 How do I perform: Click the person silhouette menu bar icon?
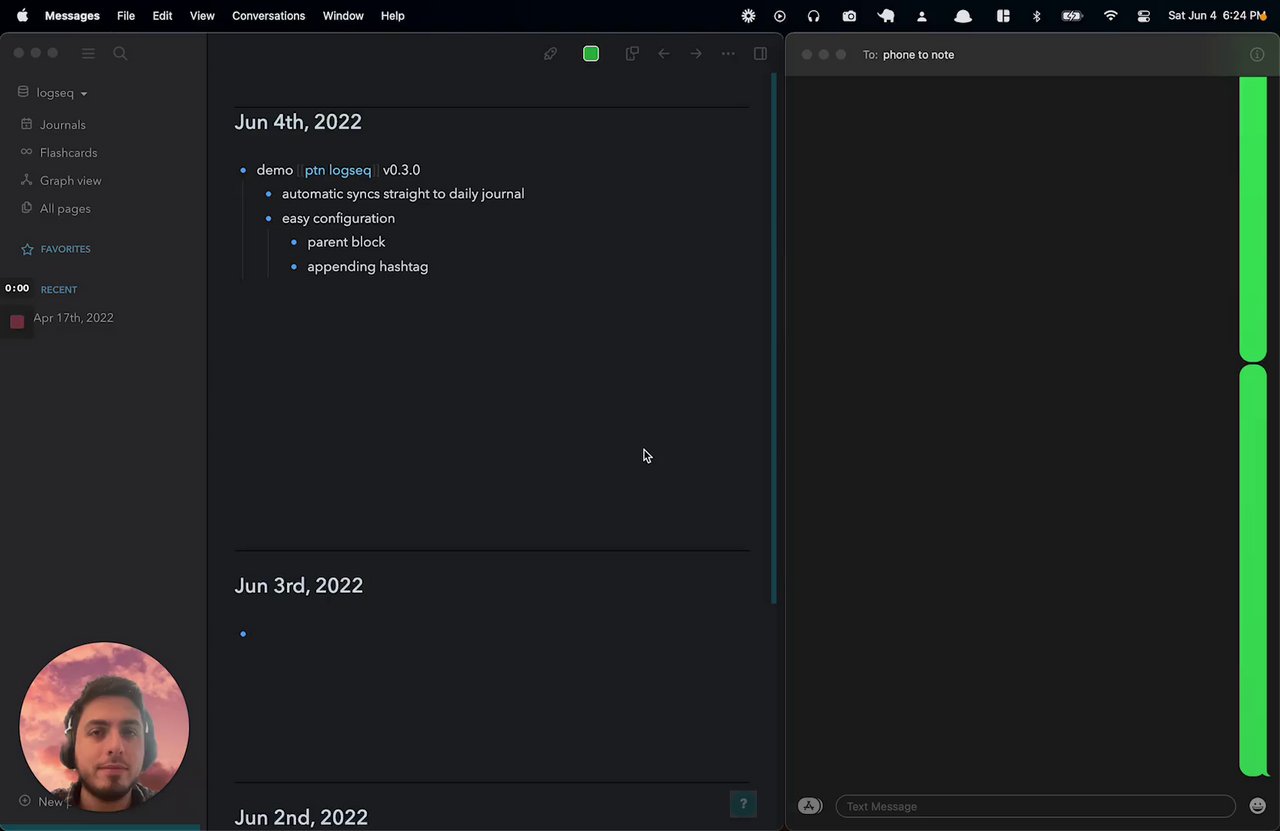(x=922, y=16)
